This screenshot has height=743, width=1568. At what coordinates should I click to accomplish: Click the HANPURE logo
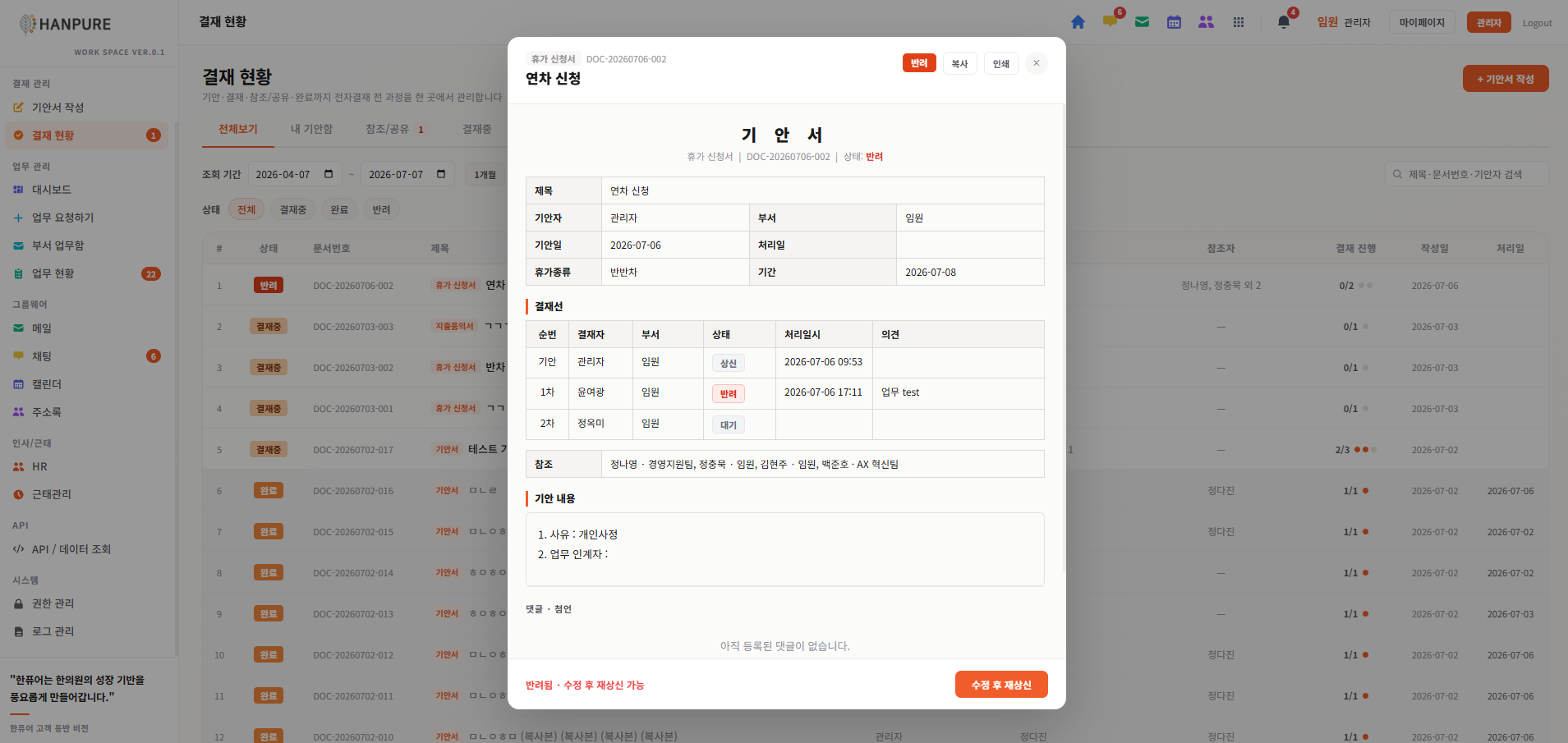66,25
